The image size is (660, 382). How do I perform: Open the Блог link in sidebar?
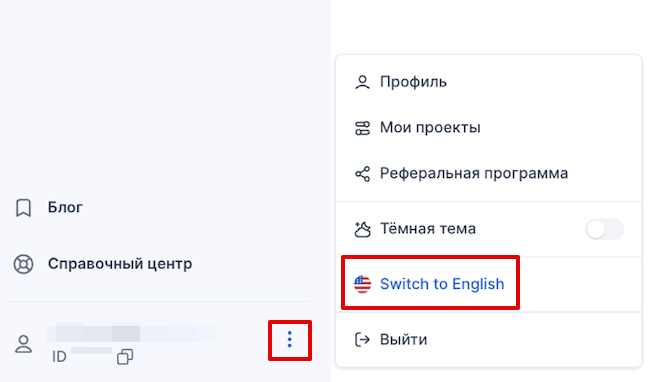[x=65, y=208]
